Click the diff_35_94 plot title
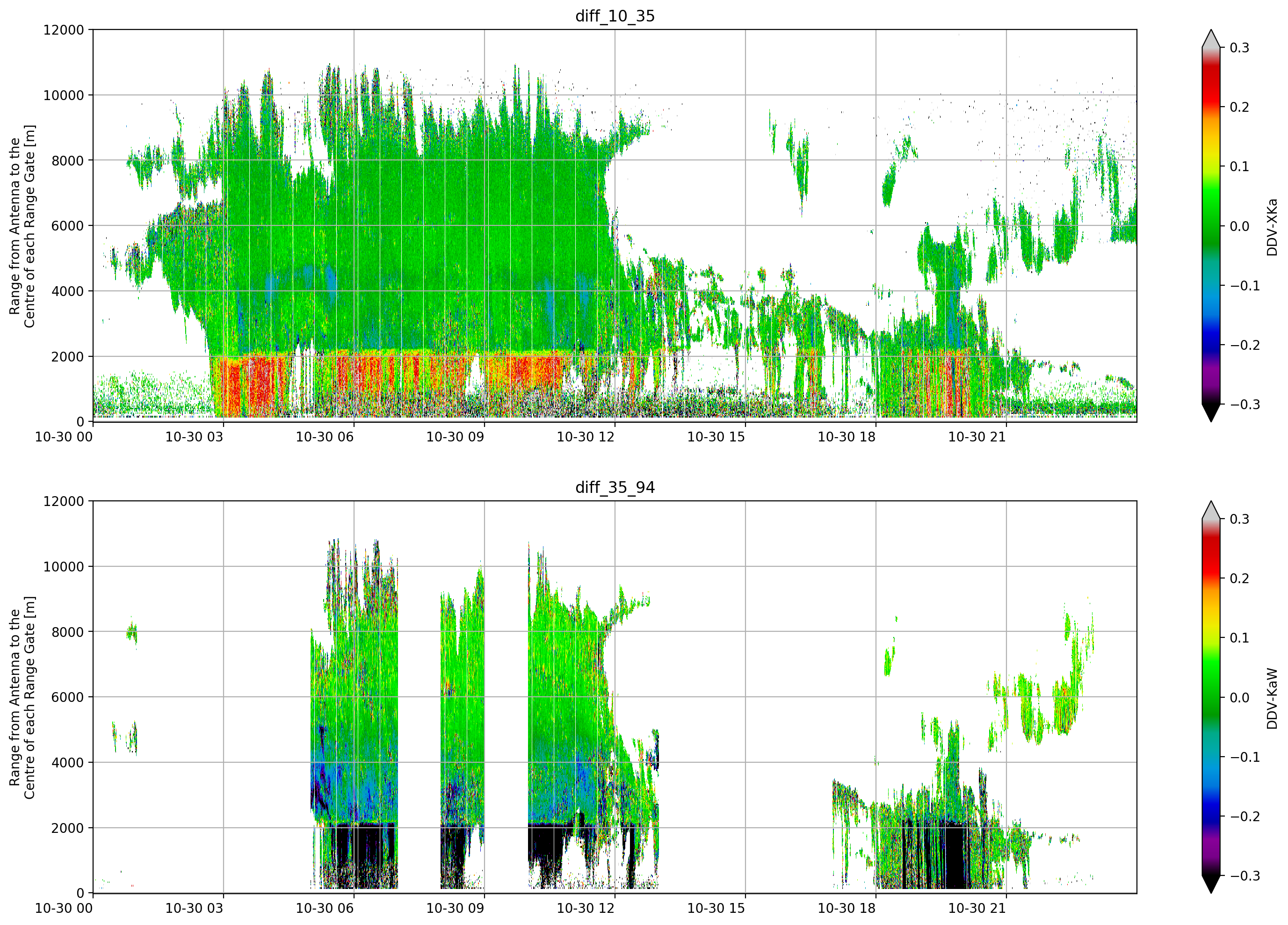Image resolution: width=1288 pixels, height=925 pixels. pyautogui.click(x=615, y=487)
